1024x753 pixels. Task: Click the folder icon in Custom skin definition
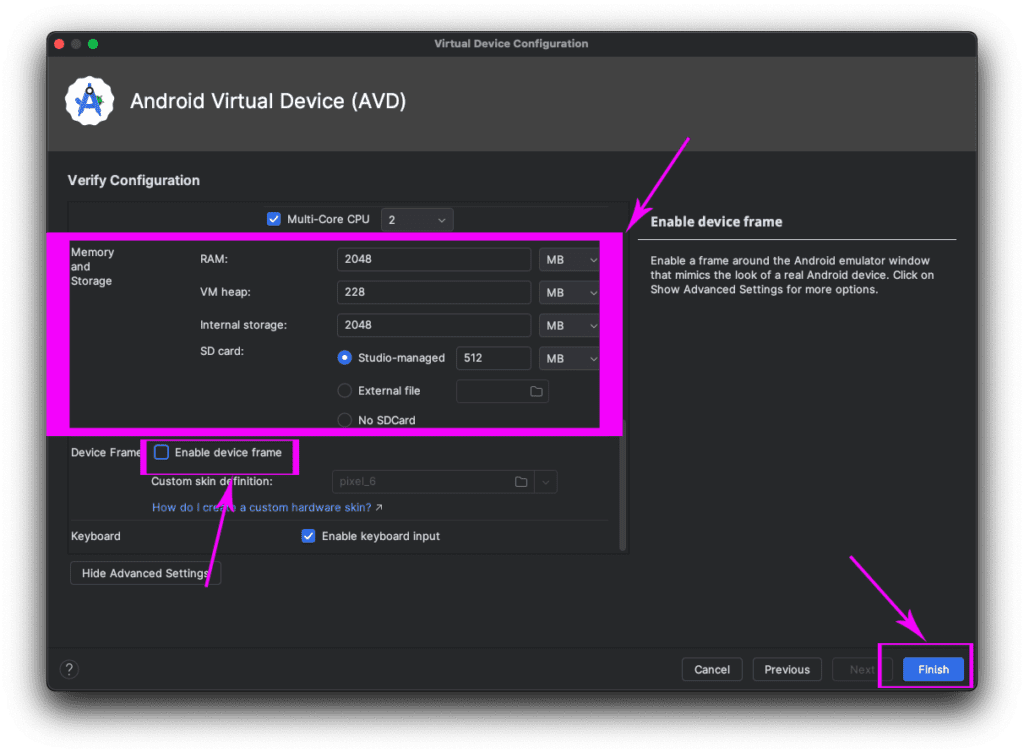[x=520, y=481]
